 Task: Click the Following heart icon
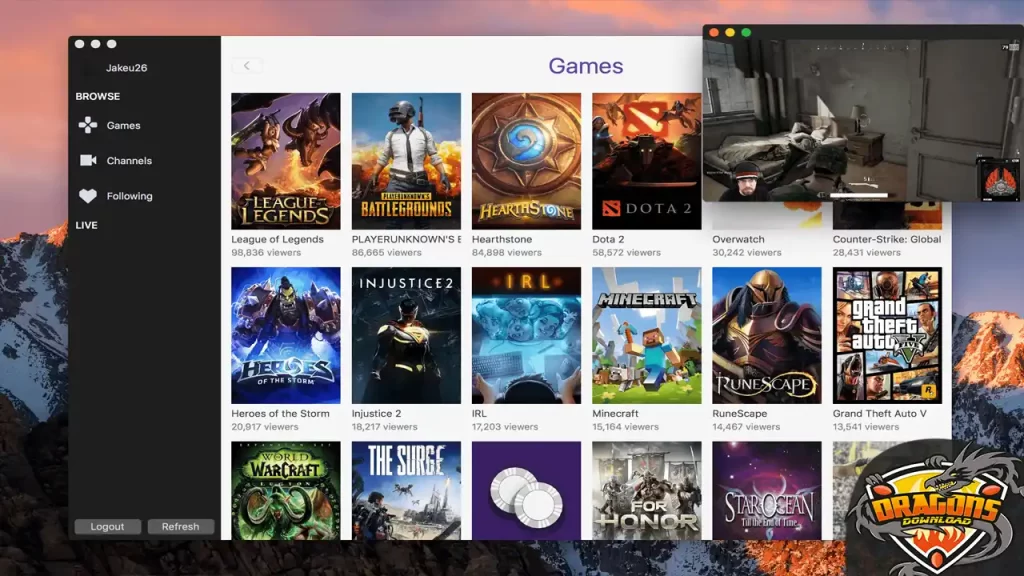pyautogui.click(x=88, y=196)
